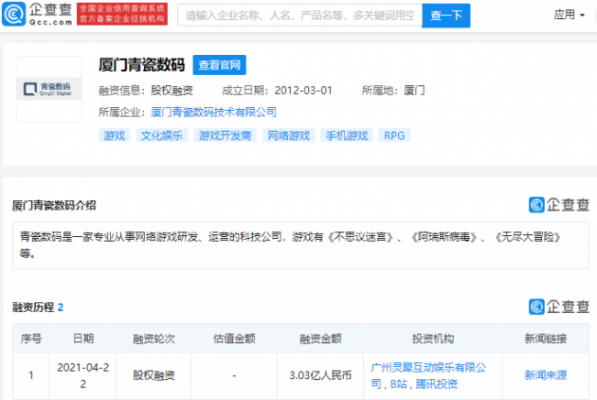Click the 青瓷数码 company logo thumbnail
597x400 pixels.
[49, 89]
